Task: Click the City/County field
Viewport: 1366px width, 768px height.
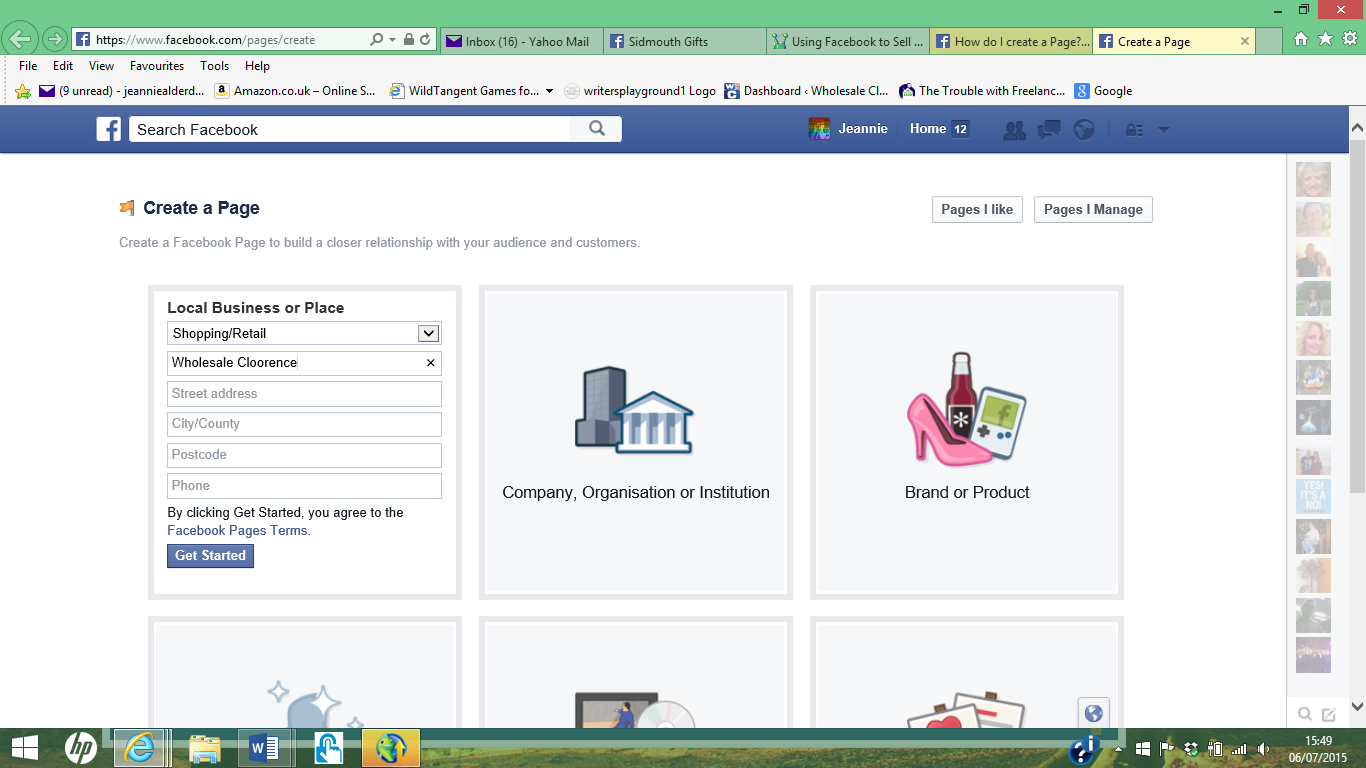Action: (304, 424)
